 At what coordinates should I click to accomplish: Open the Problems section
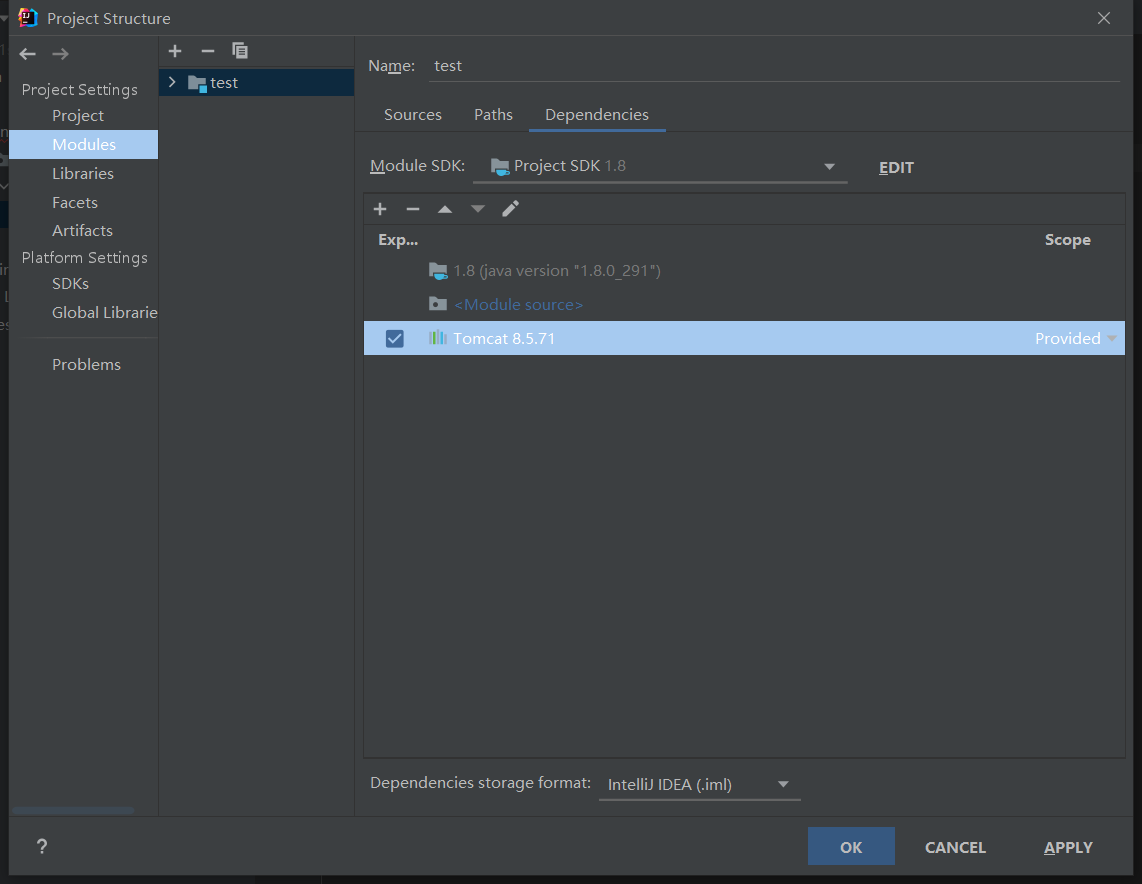point(86,364)
